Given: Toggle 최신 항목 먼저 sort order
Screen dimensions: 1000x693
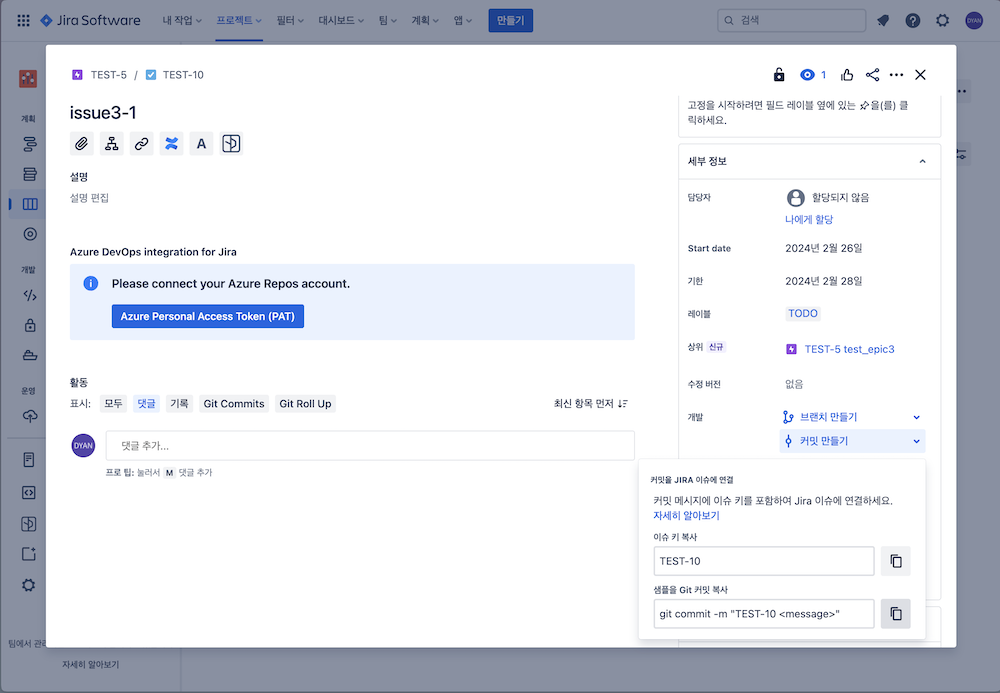Looking at the screenshot, I should tap(591, 404).
